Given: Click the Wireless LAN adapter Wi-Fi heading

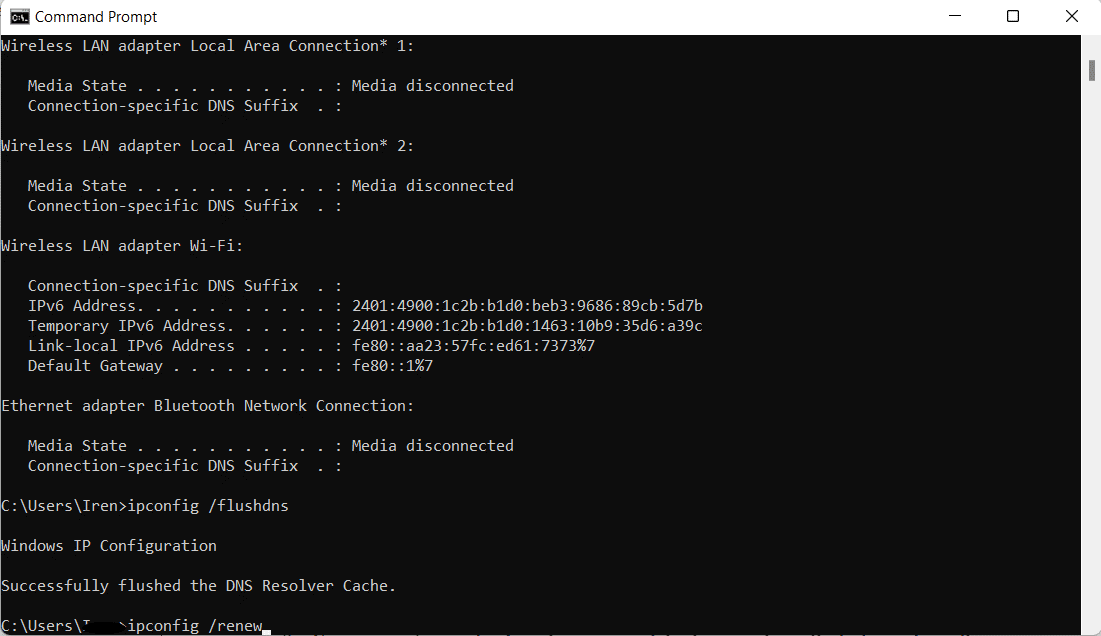Looking at the screenshot, I should point(120,245).
